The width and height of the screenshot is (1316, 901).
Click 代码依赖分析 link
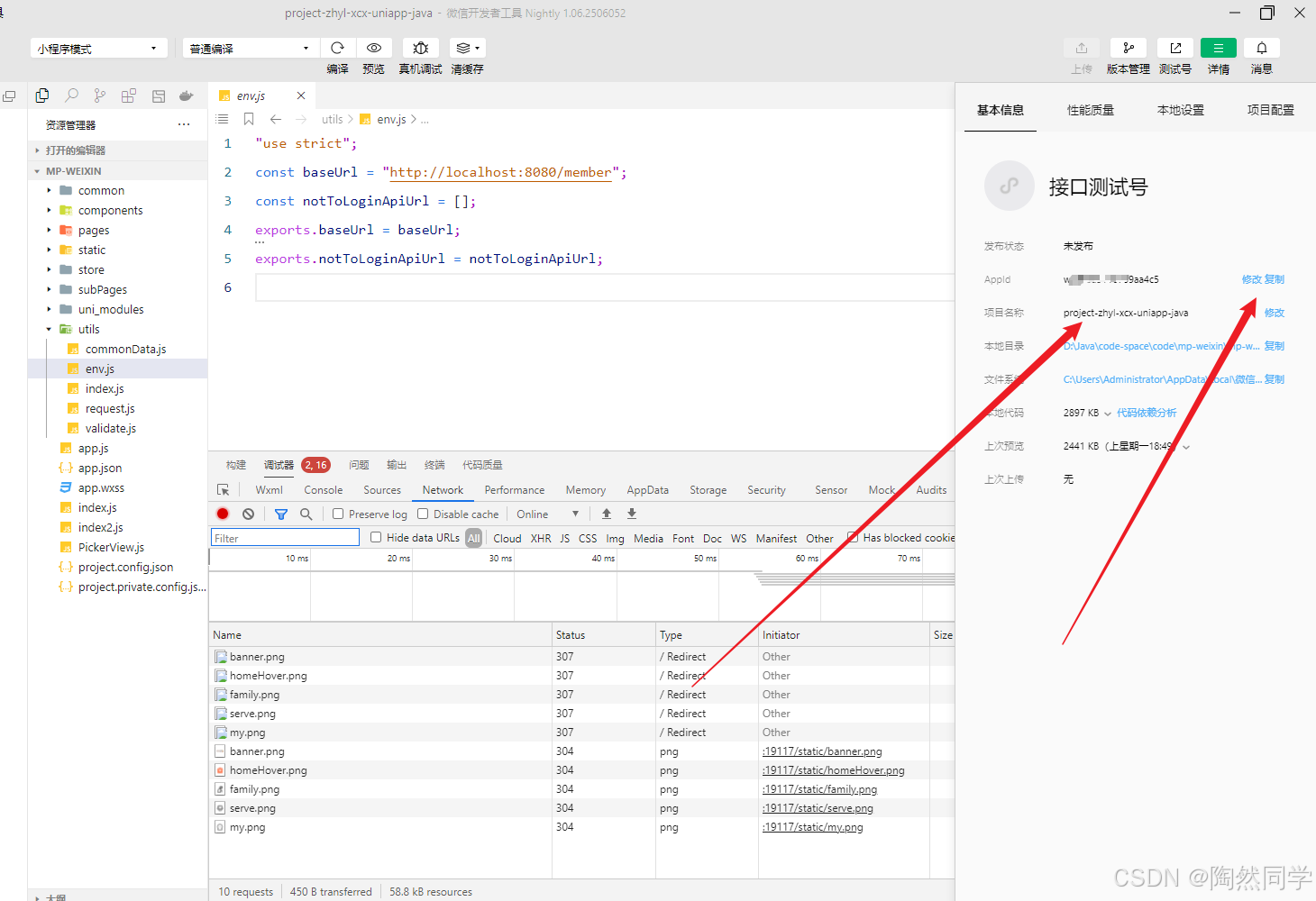[1146, 412]
